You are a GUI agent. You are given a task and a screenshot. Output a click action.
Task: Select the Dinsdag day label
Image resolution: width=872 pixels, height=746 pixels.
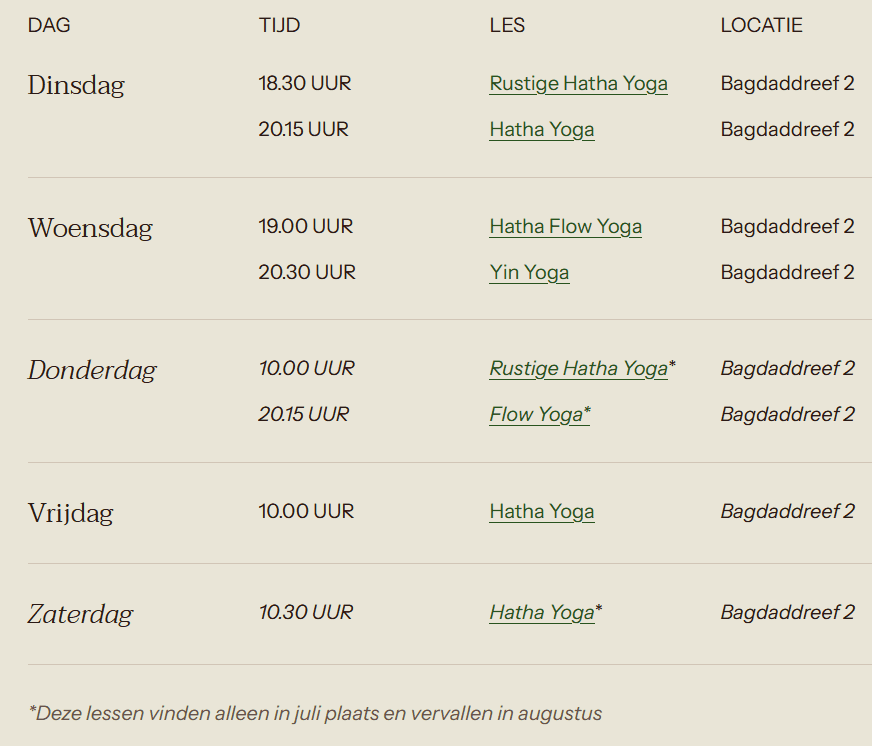coord(76,85)
